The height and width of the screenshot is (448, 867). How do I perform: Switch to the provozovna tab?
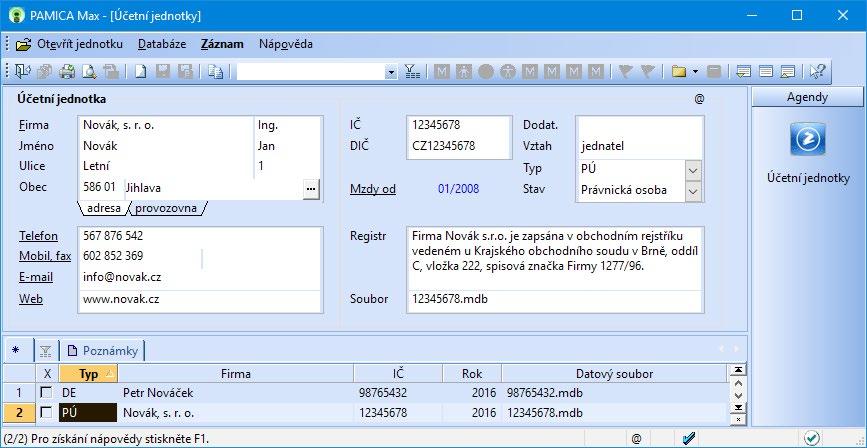[166, 209]
